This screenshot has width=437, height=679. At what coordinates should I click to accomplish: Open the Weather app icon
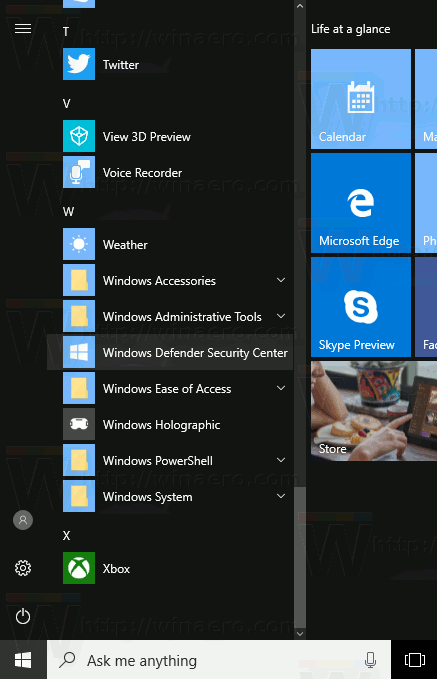[79, 244]
